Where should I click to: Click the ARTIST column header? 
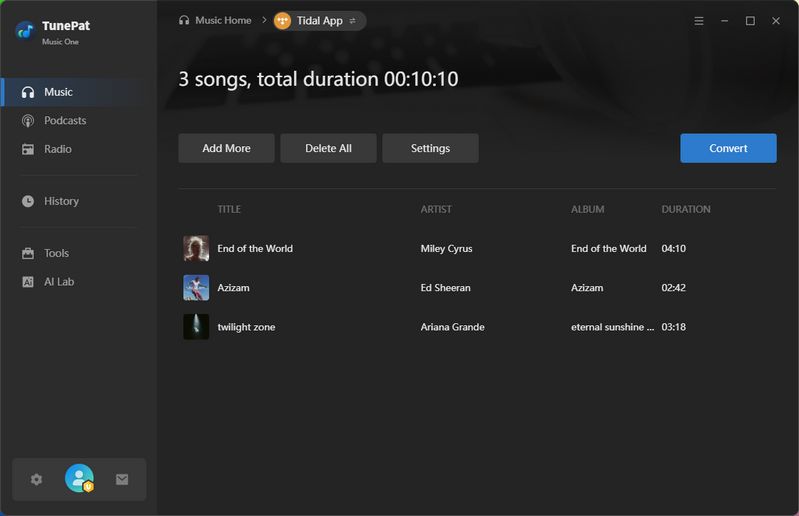(436, 209)
